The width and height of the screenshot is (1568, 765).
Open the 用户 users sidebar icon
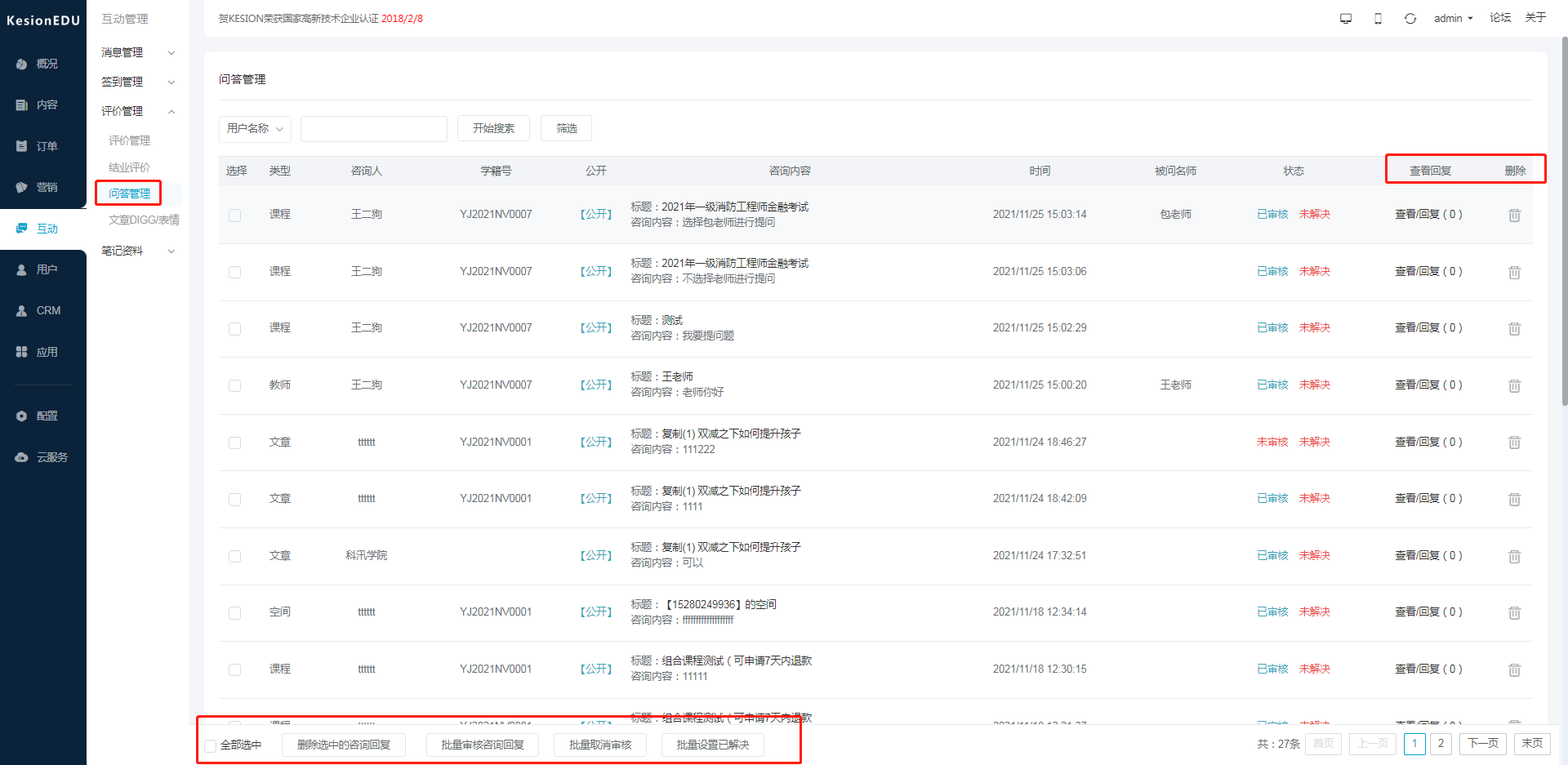(22, 269)
